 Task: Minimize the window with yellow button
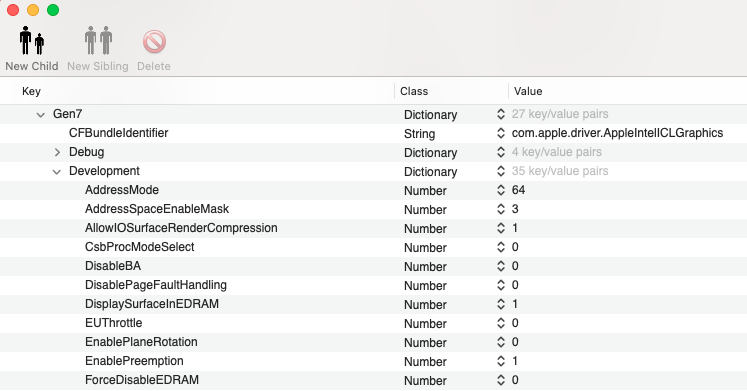point(33,10)
